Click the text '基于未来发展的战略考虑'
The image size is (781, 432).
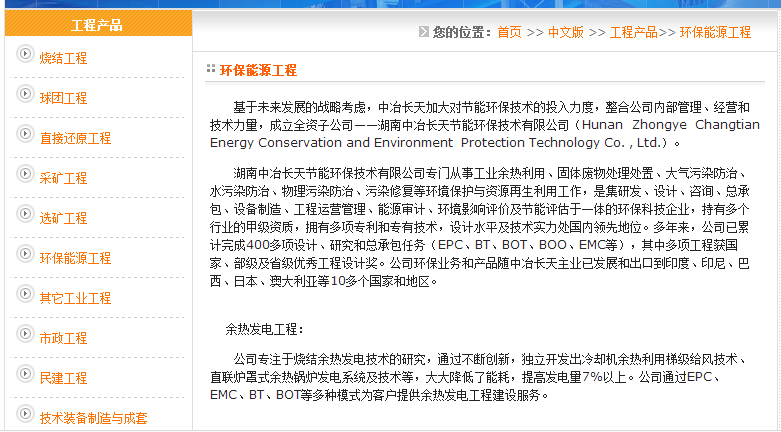coord(299,107)
